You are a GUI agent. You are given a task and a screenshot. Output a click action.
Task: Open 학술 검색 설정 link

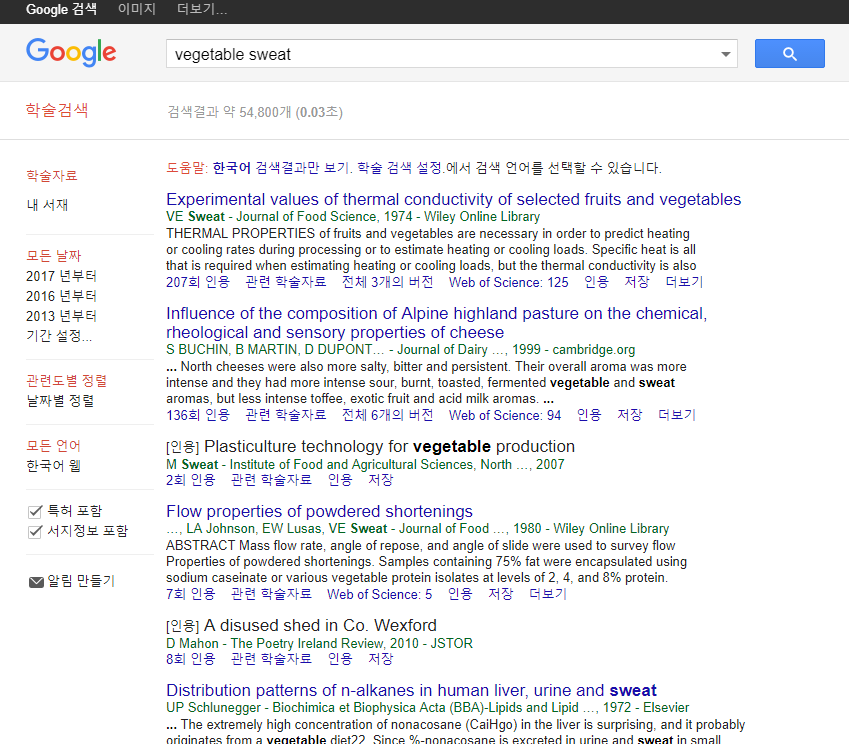400,168
